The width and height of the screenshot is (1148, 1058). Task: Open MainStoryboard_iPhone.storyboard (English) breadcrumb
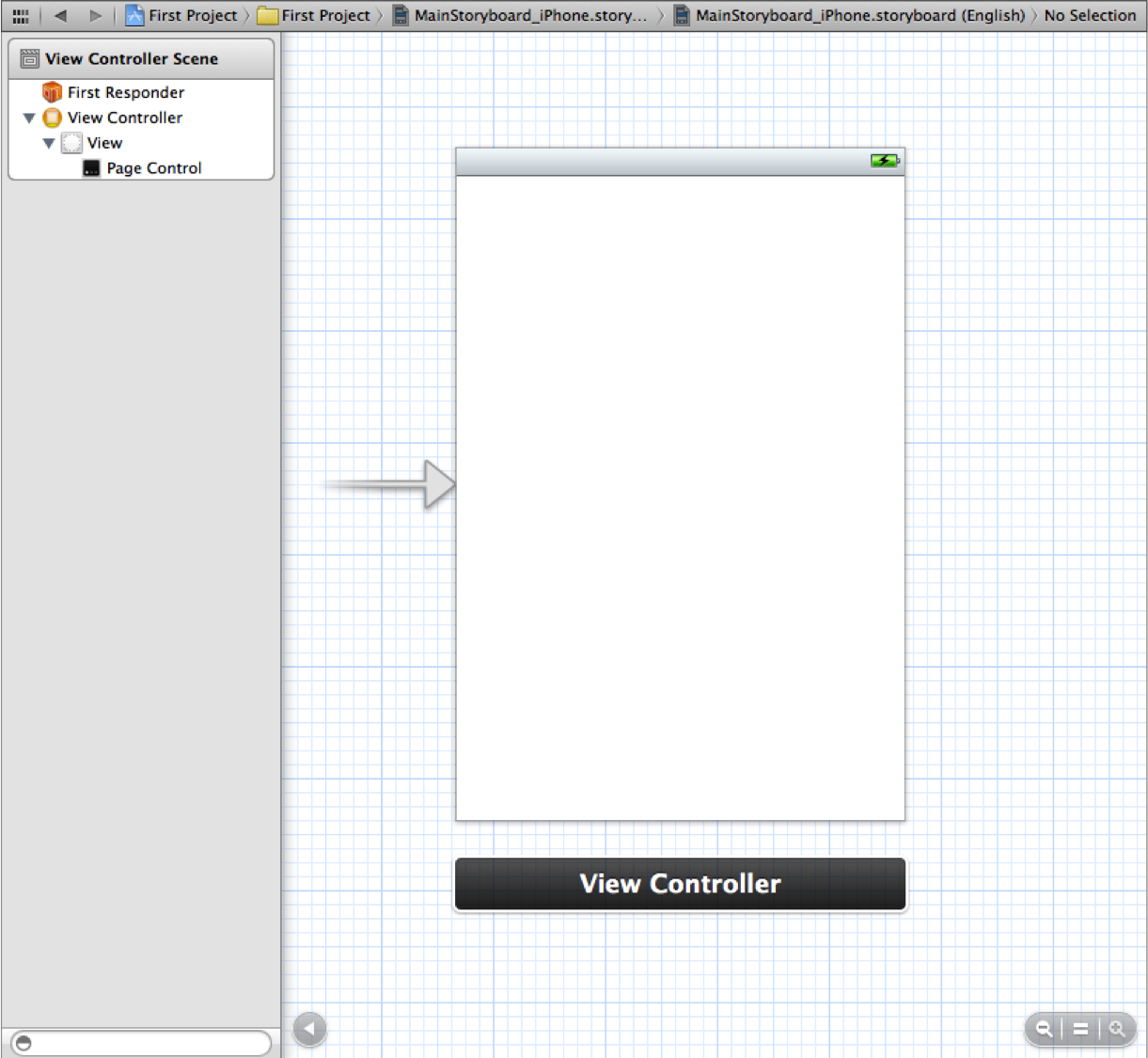pos(849,16)
